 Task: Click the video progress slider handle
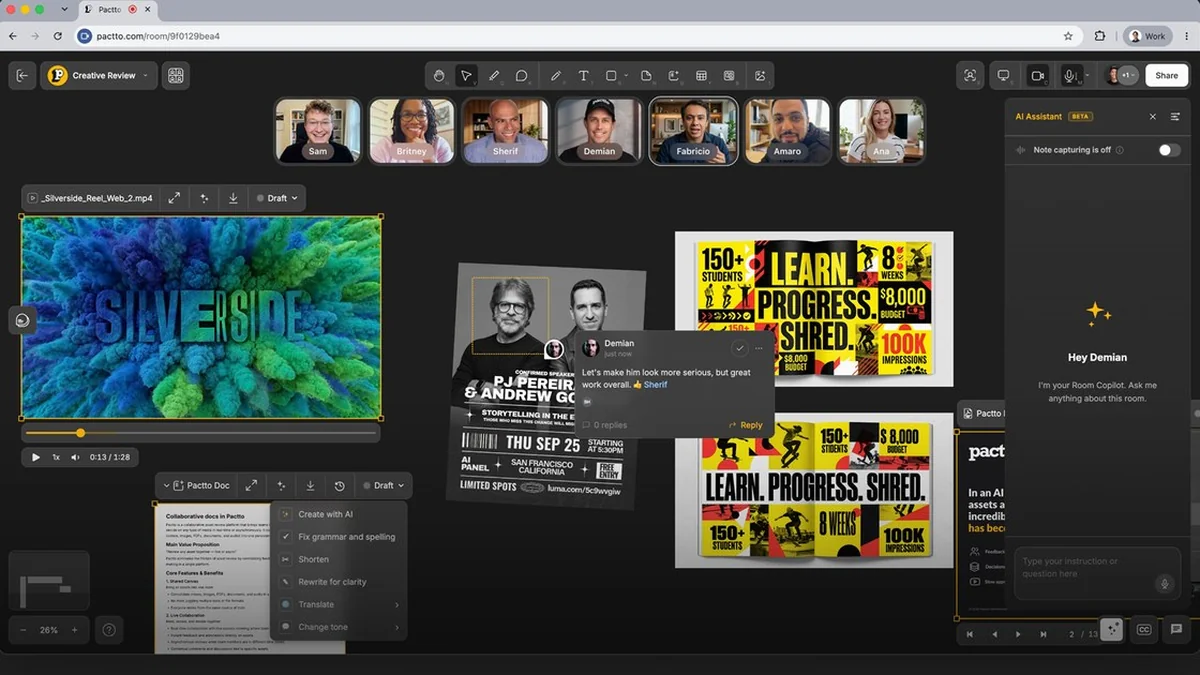point(80,433)
